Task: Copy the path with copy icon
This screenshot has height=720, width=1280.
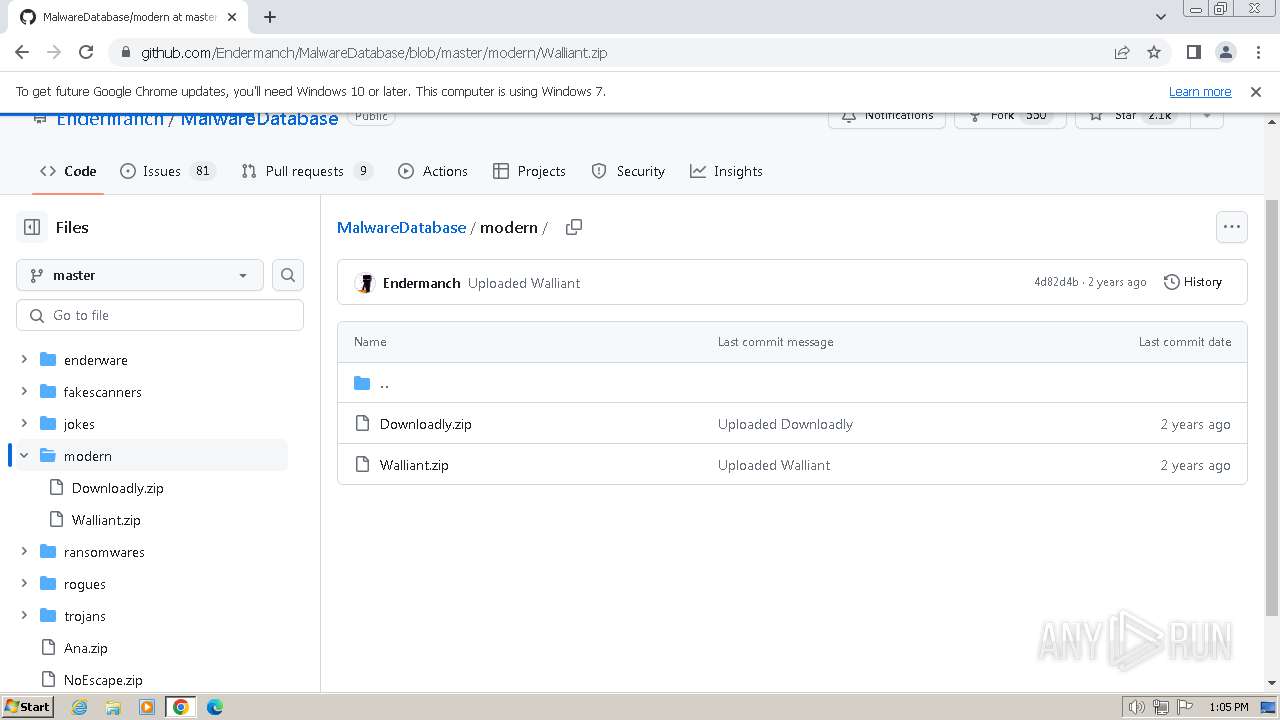Action: pos(574,227)
